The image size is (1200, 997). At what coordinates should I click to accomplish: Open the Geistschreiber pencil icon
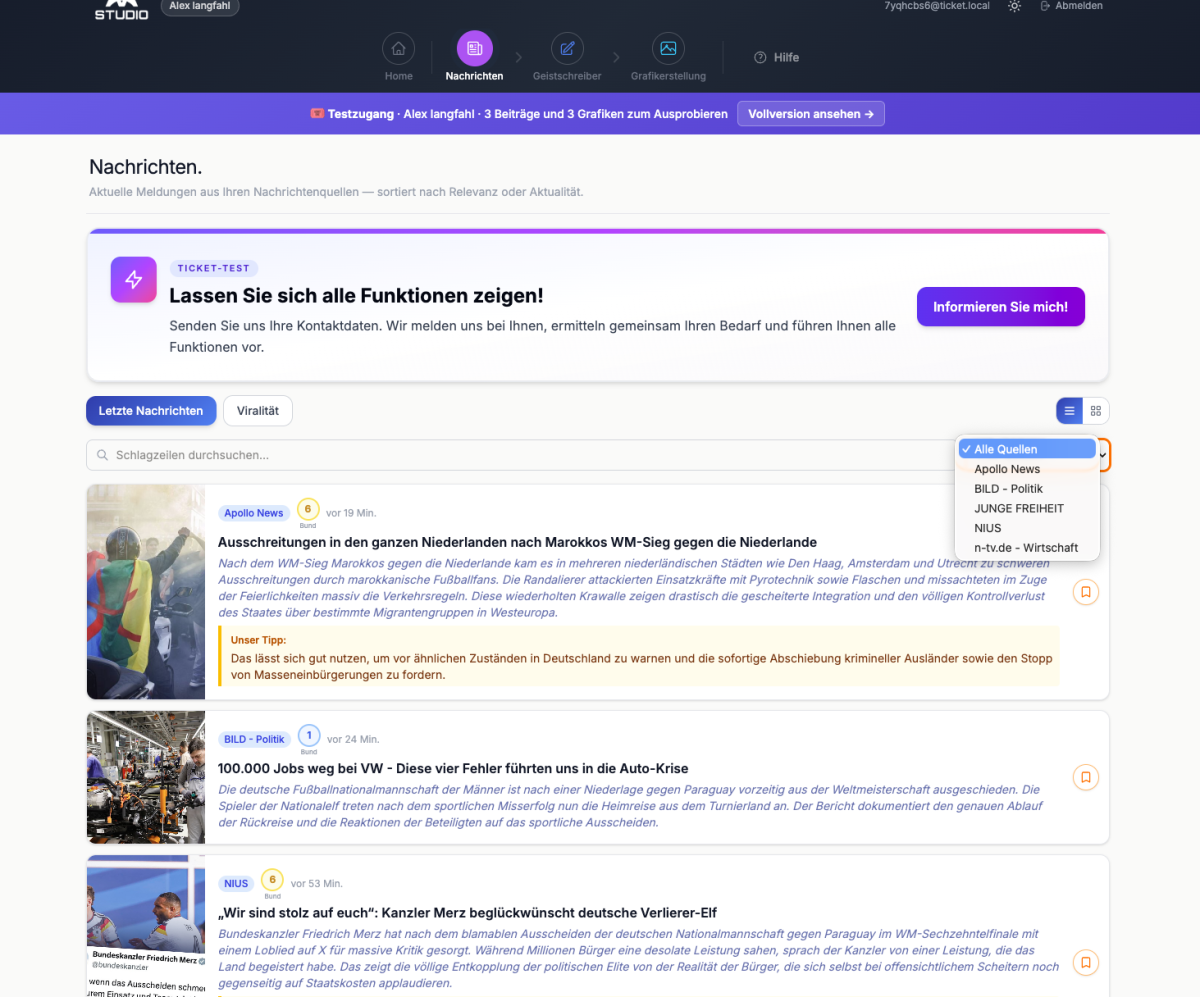coord(567,49)
